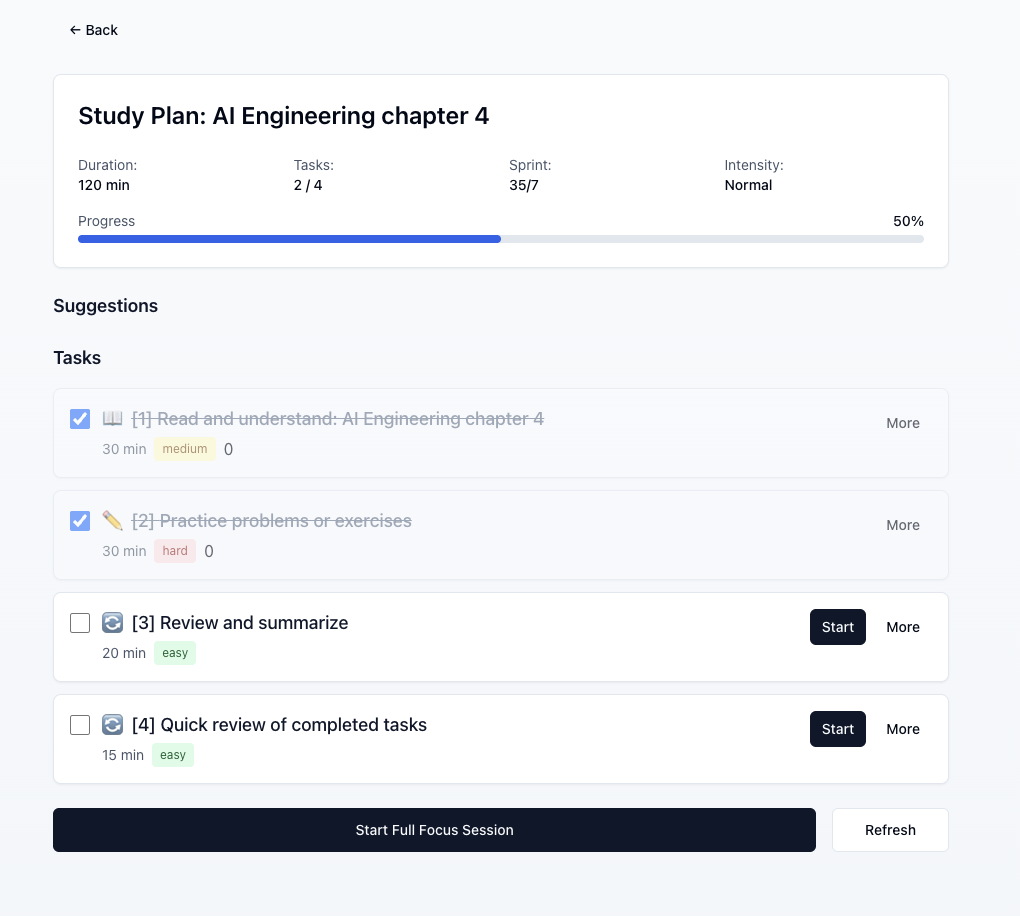The image size is (1020, 916).
Task: Mark Quick review of completed tasks done
Action: [x=80, y=725]
